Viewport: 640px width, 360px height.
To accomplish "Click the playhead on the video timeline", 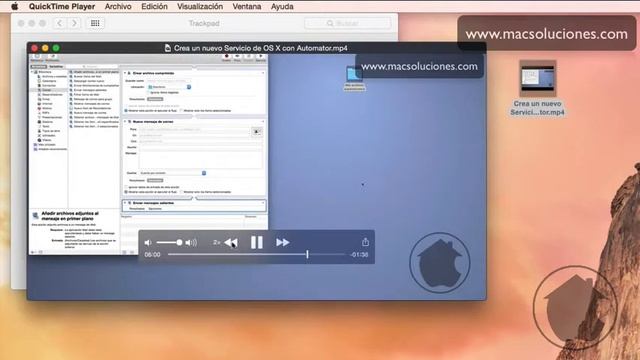I will click(307, 254).
